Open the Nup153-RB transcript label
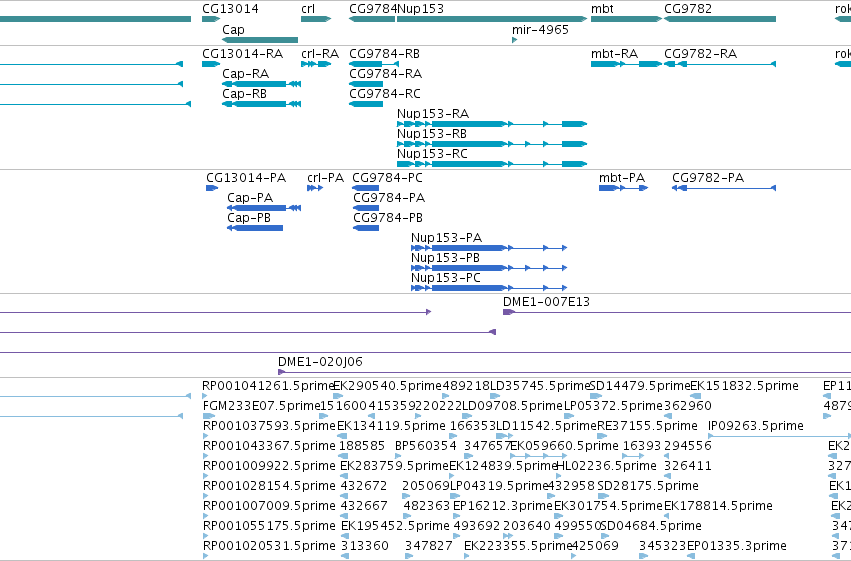This screenshot has height=561, width=851. click(431, 134)
